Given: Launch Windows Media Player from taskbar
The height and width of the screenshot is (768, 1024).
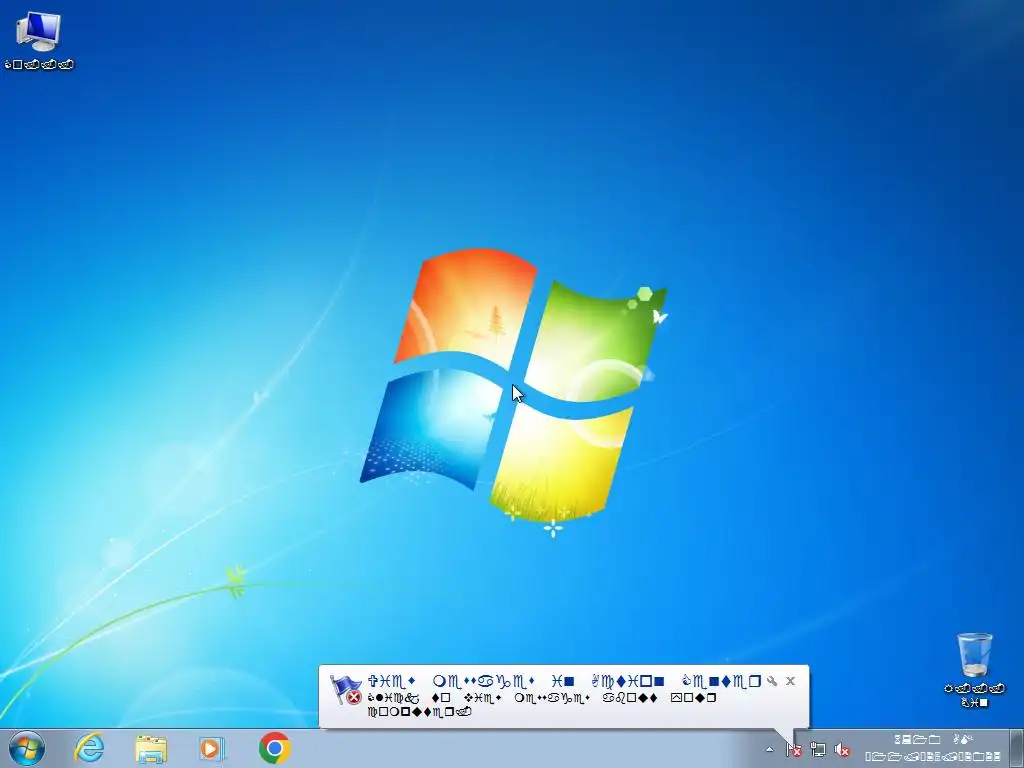Looking at the screenshot, I should pyautogui.click(x=212, y=748).
